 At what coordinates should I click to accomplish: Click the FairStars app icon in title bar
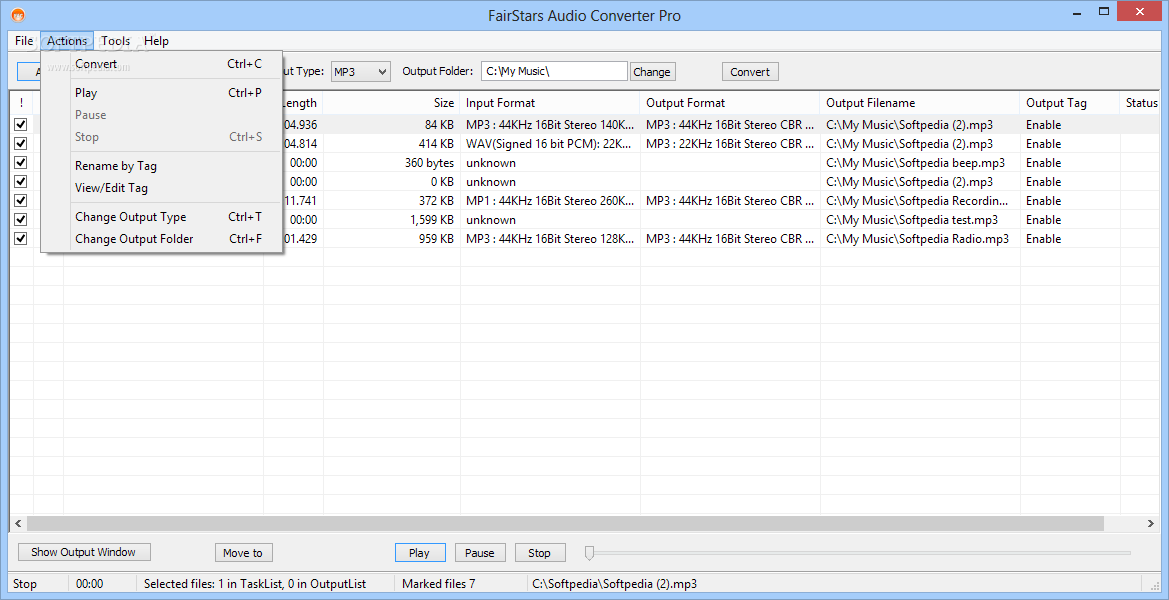19,14
